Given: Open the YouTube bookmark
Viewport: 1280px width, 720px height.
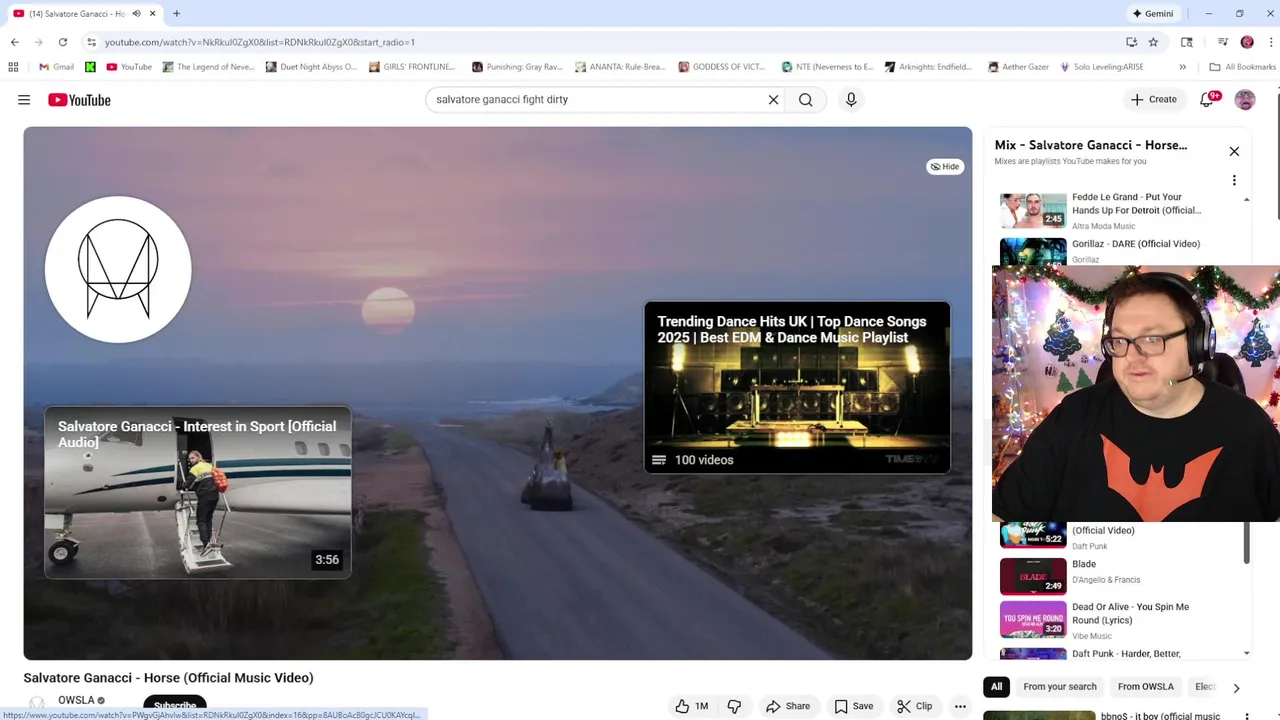Looking at the screenshot, I should [129, 67].
